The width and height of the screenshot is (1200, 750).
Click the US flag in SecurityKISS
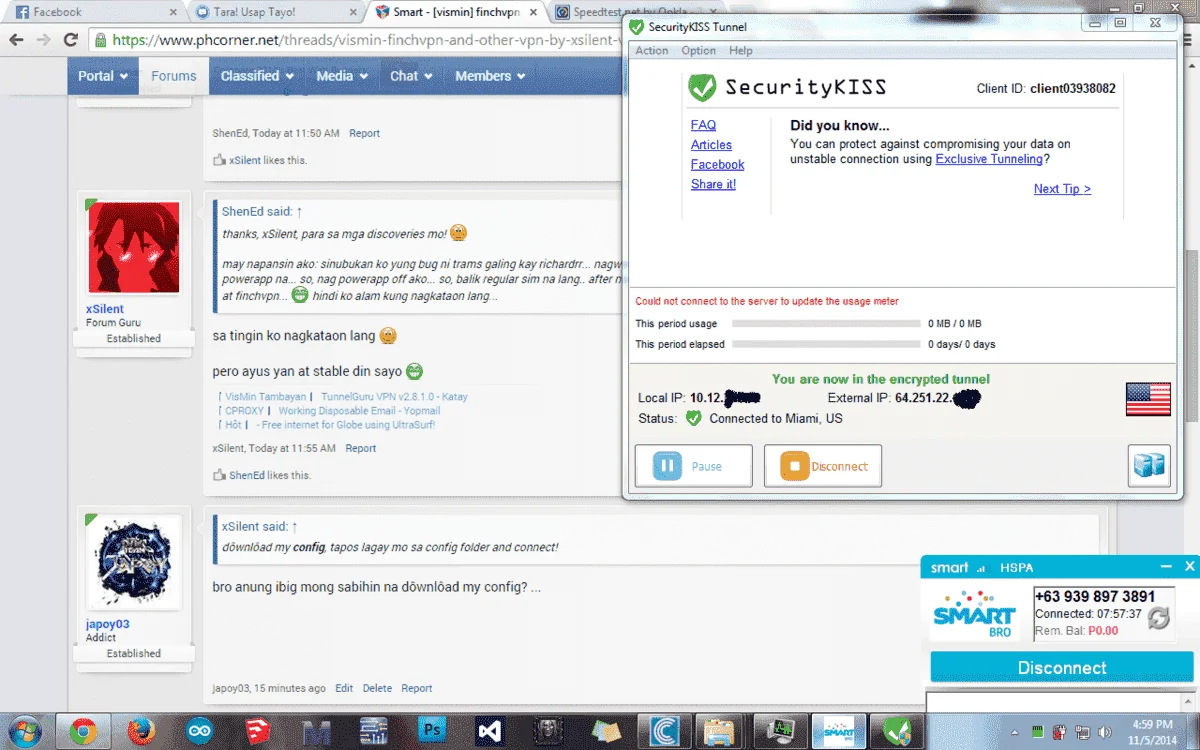point(1148,399)
